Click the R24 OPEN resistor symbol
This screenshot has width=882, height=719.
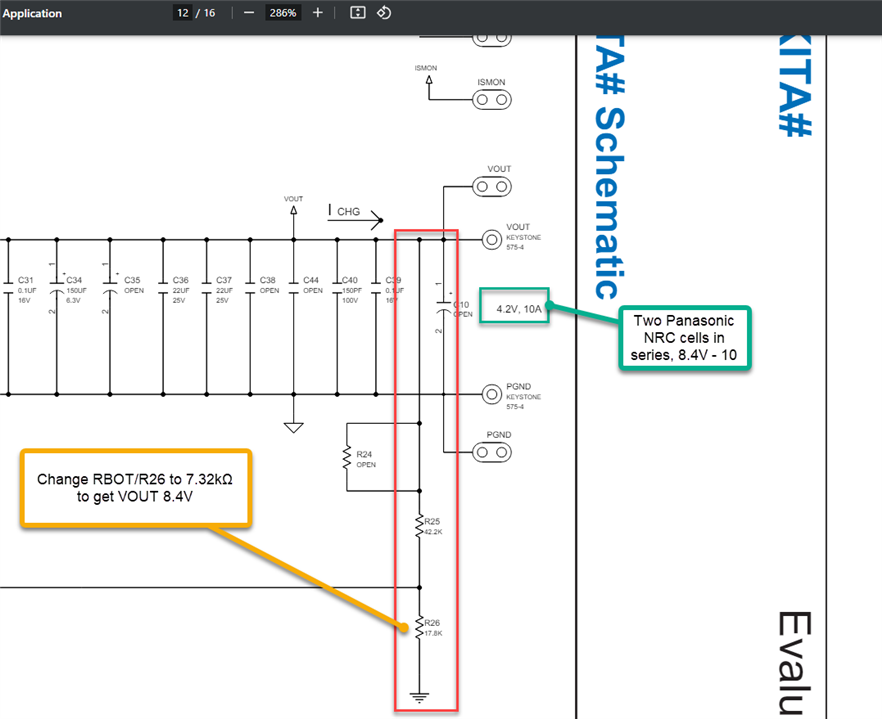(346, 459)
